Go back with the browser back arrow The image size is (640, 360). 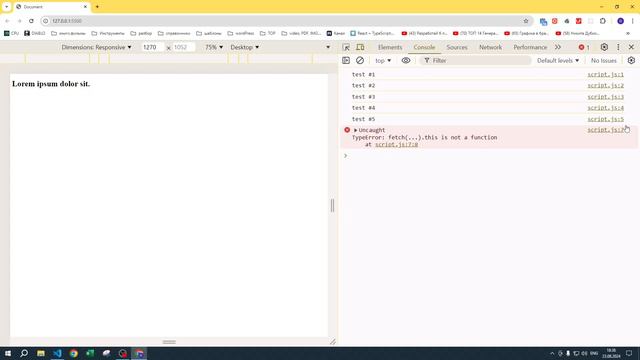pos(7,21)
